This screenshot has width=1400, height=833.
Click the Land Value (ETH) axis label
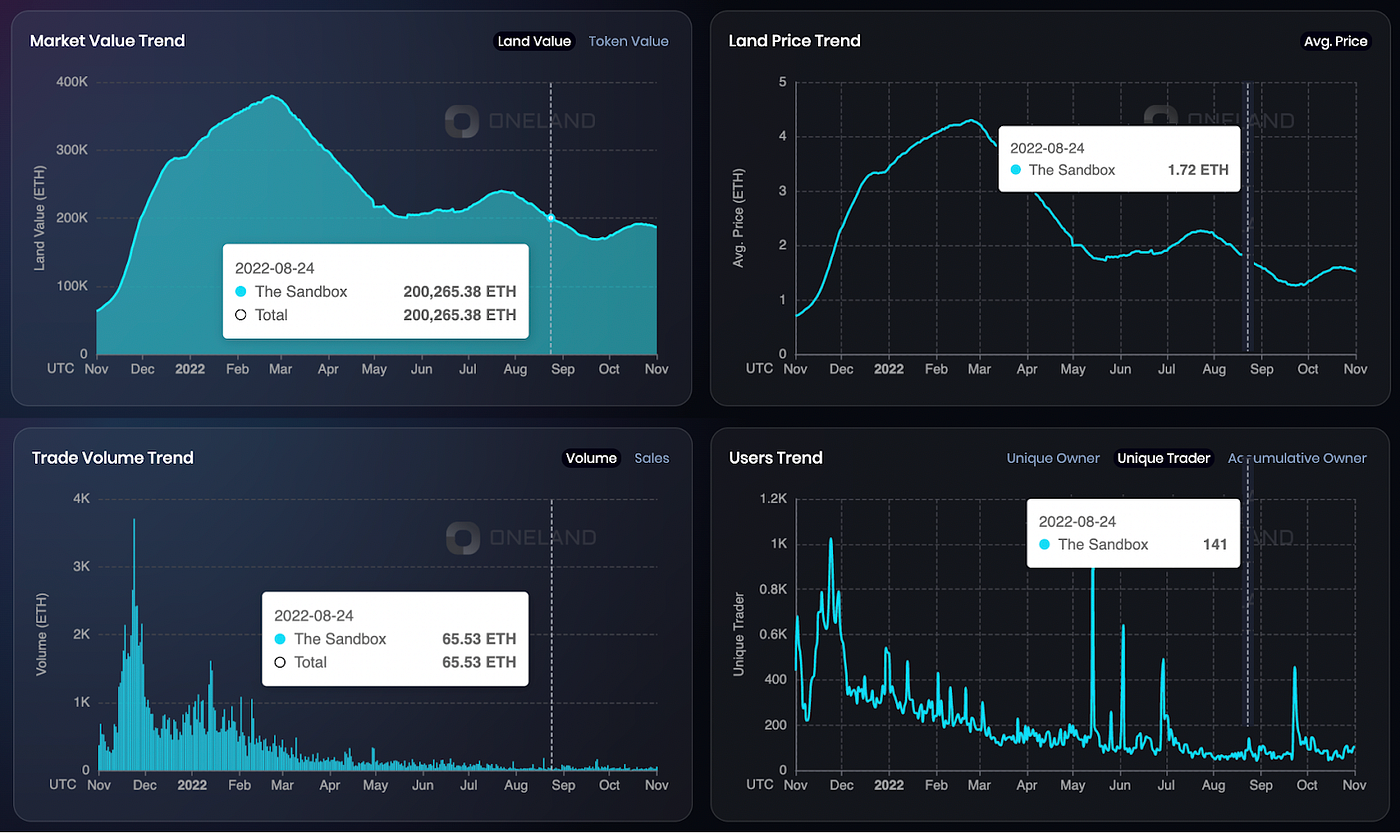40,218
